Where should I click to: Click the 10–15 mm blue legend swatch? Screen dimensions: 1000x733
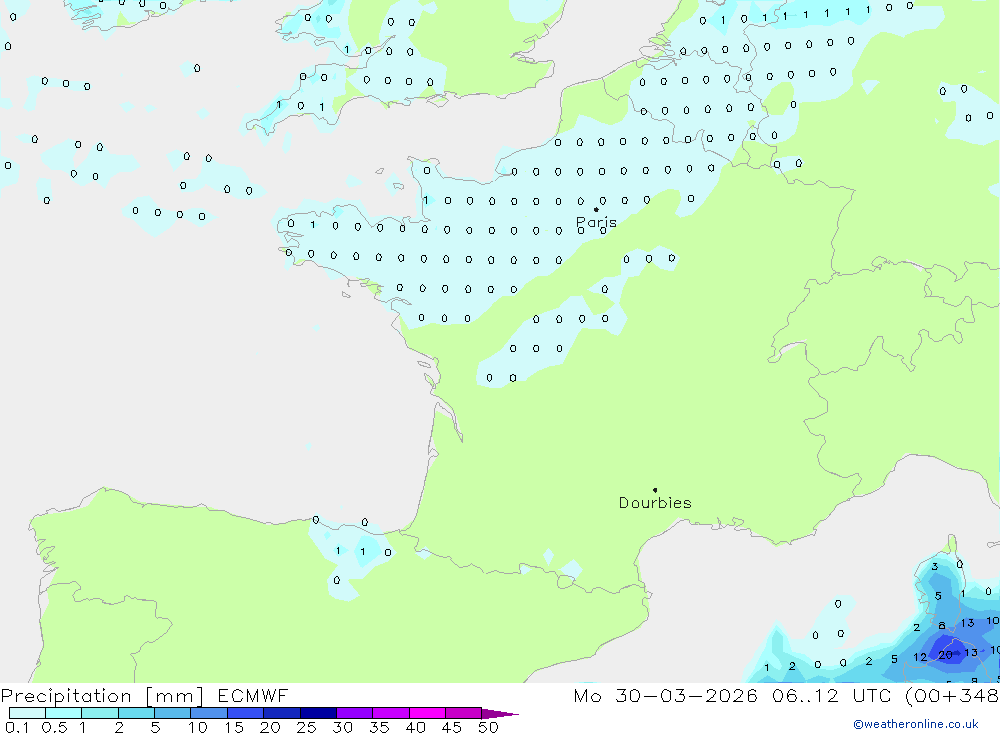click(x=209, y=713)
